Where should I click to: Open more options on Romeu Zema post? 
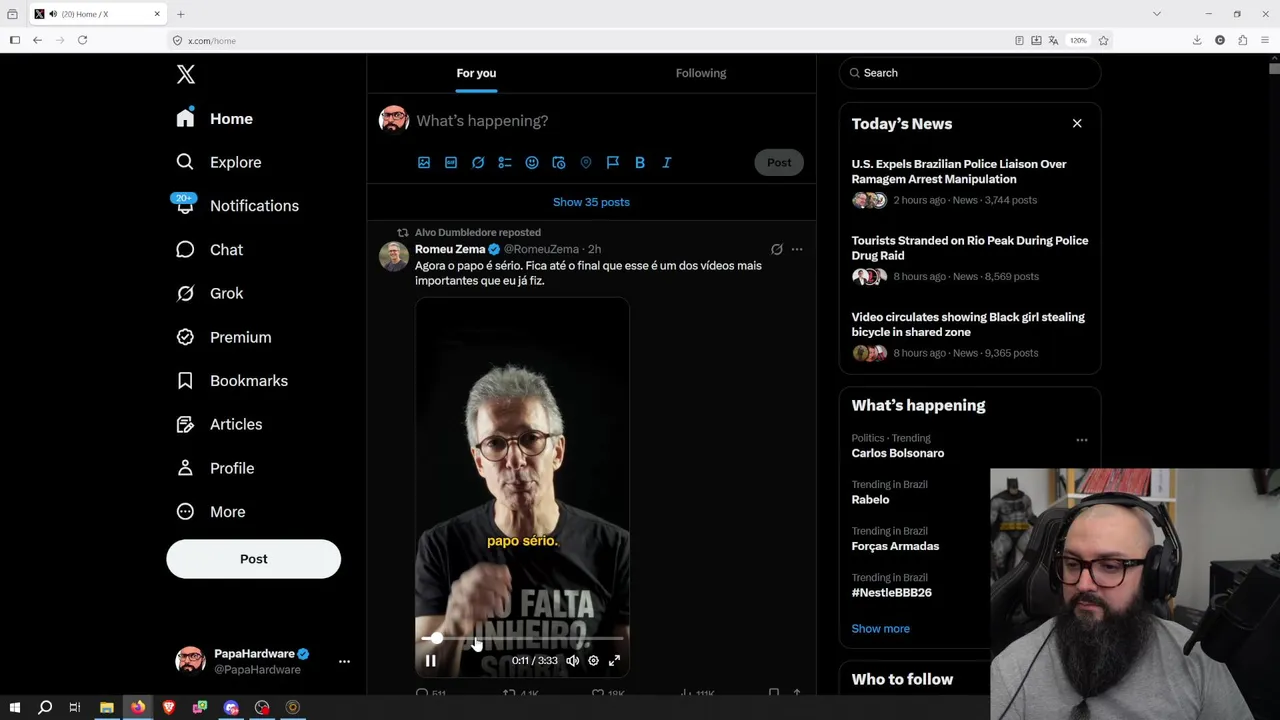pos(797,249)
